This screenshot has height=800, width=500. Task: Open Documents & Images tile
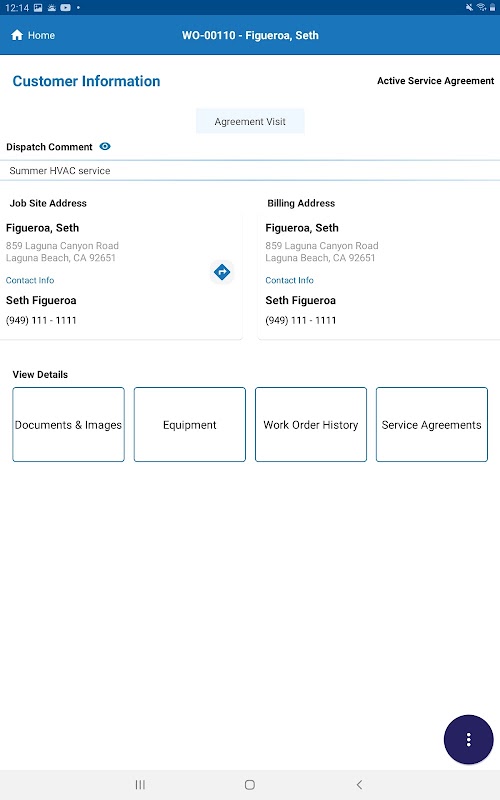coord(68,424)
